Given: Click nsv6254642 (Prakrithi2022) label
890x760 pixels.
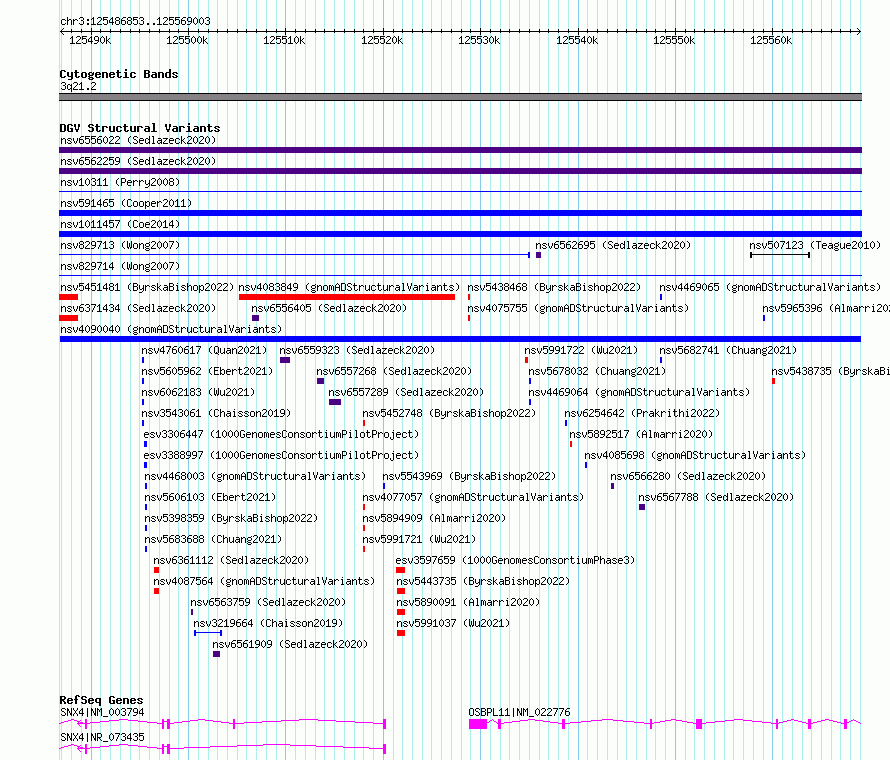Looking at the screenshot, I should 642,413.
